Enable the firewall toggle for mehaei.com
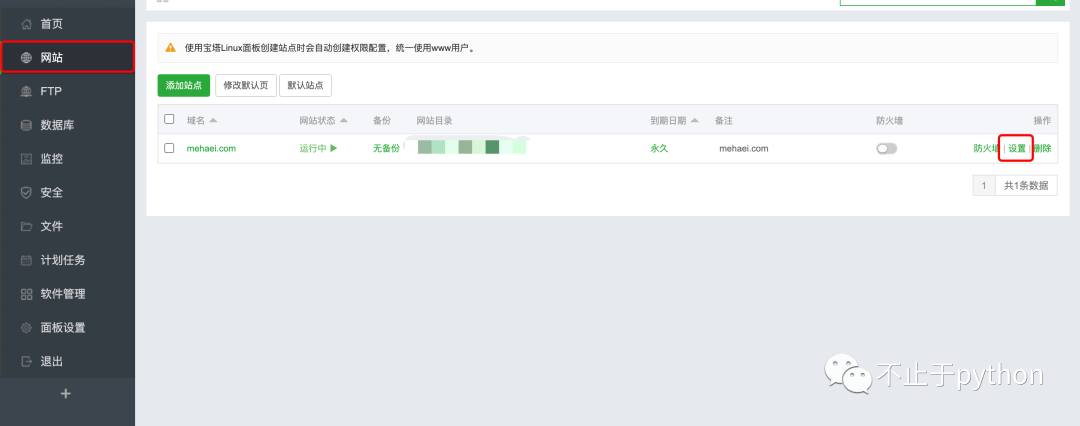 click(886, 148)
